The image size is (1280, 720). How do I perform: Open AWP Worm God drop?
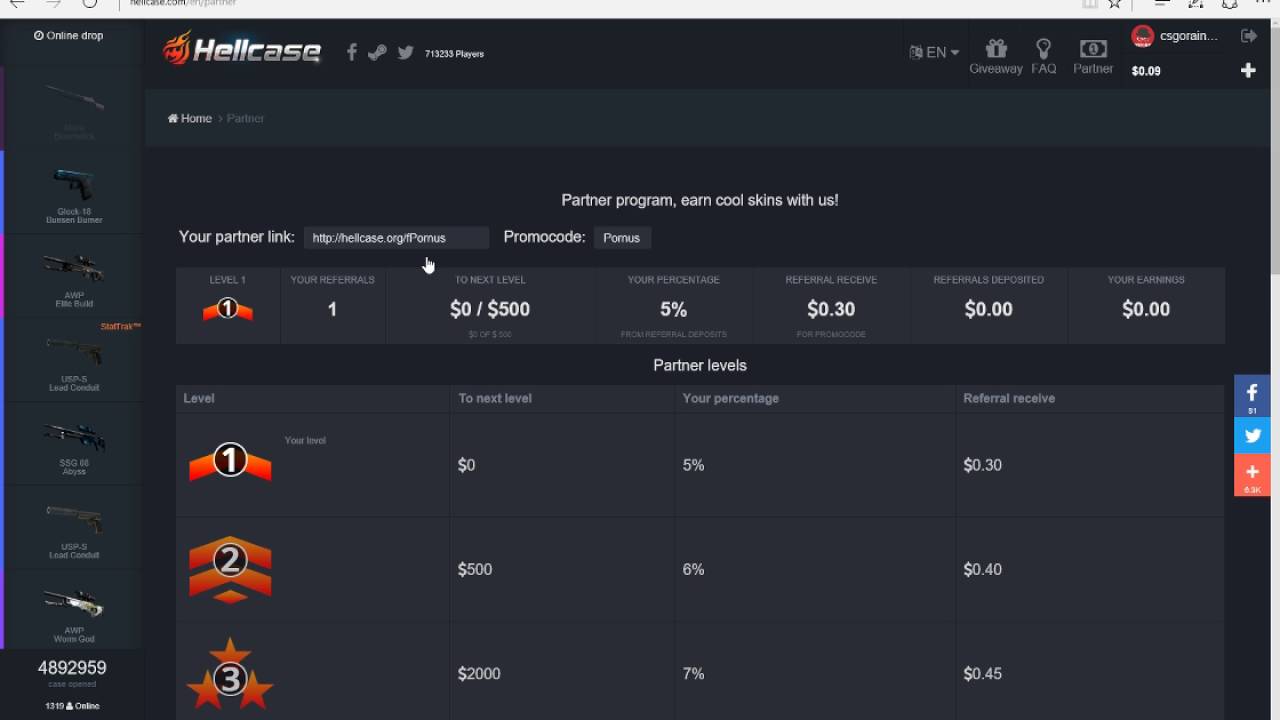click(74, 612)
